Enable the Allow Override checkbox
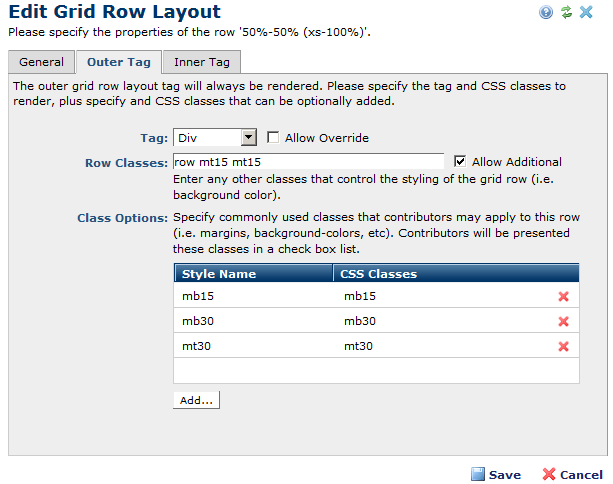The height and width of the screenshot is (484, 613). (x=273, y=138)
